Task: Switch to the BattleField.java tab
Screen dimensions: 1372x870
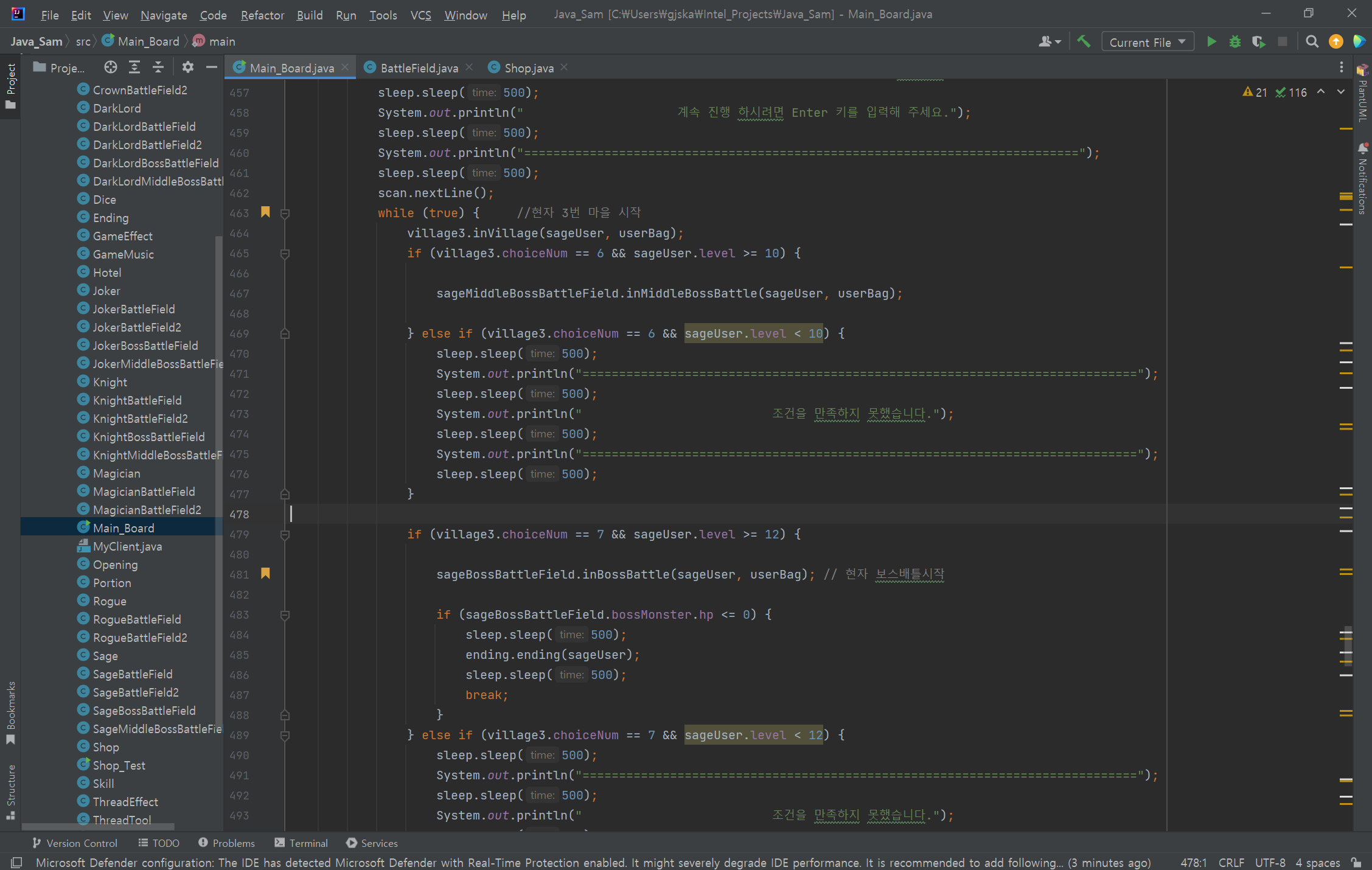Action: pyautogui.click(x=419, y=68)
